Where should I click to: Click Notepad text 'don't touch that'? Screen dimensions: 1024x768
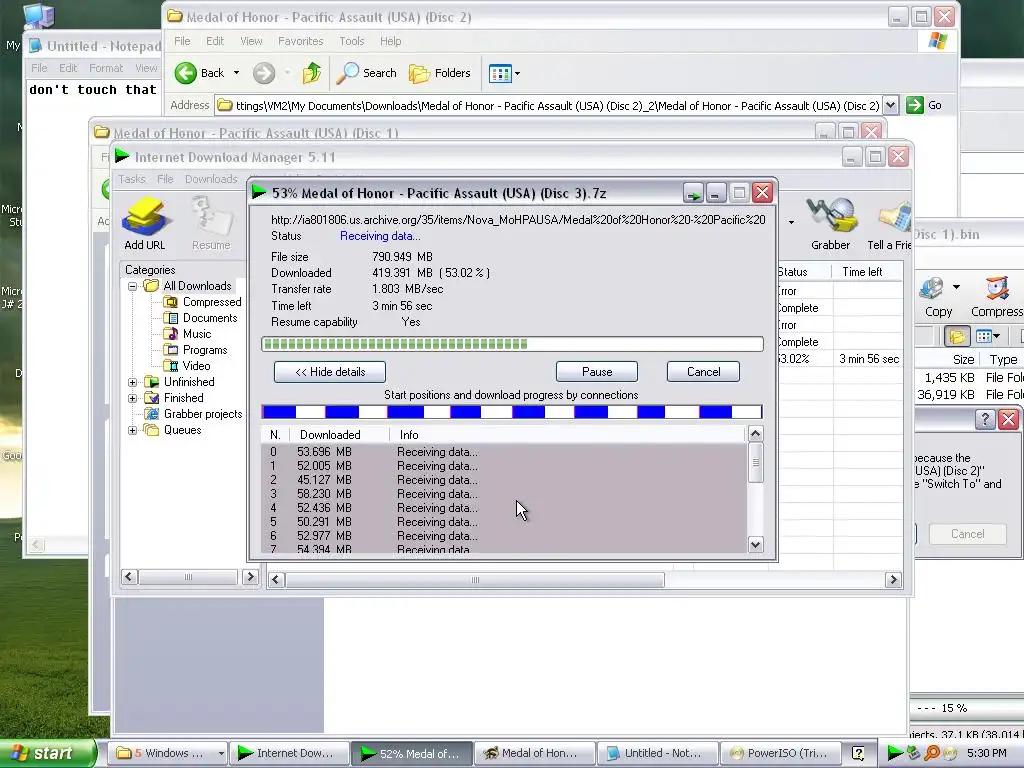click(93, 90)
